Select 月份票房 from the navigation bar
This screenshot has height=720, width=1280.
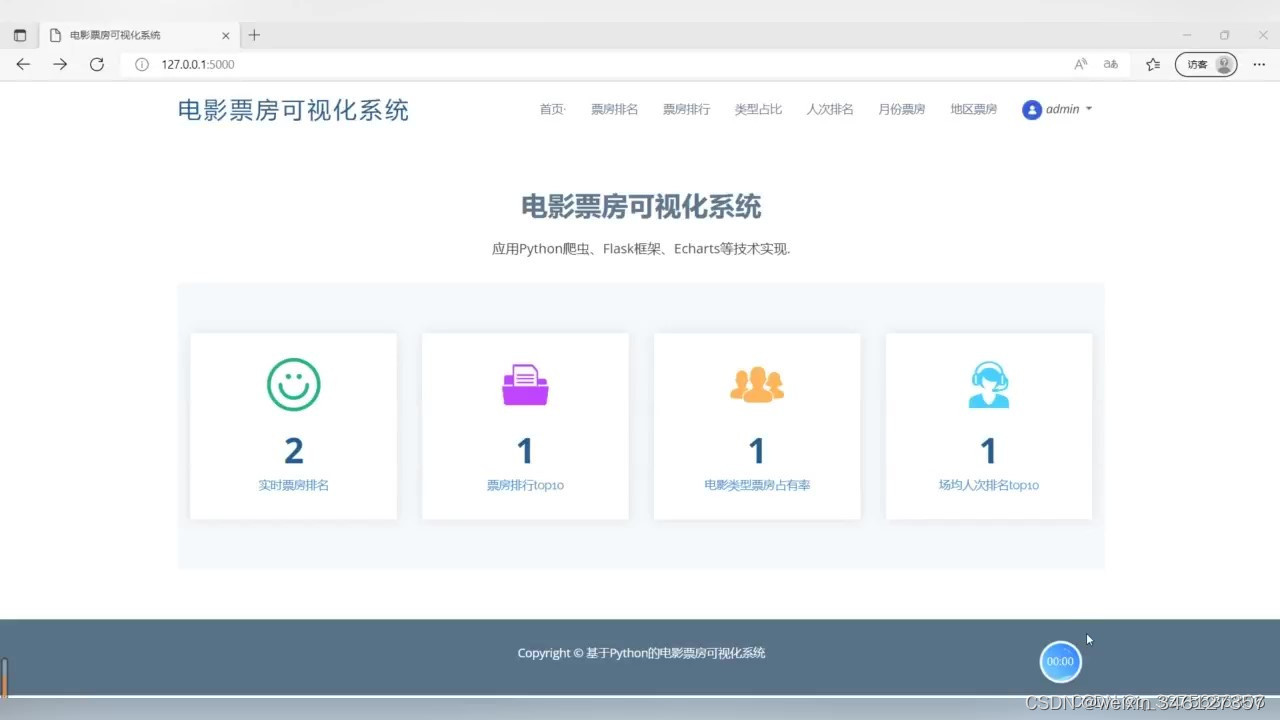click(x=901, y=110)
